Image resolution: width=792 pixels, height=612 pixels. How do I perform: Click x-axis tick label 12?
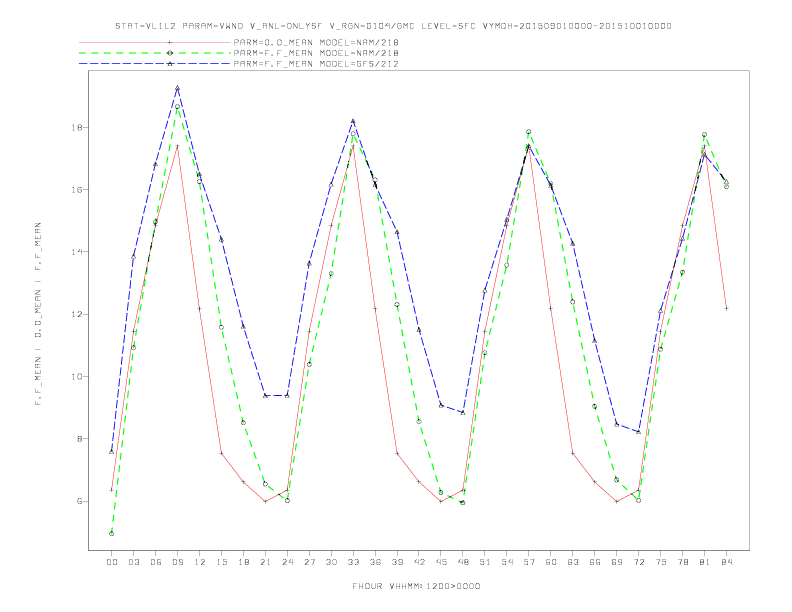tap(200, 562)
